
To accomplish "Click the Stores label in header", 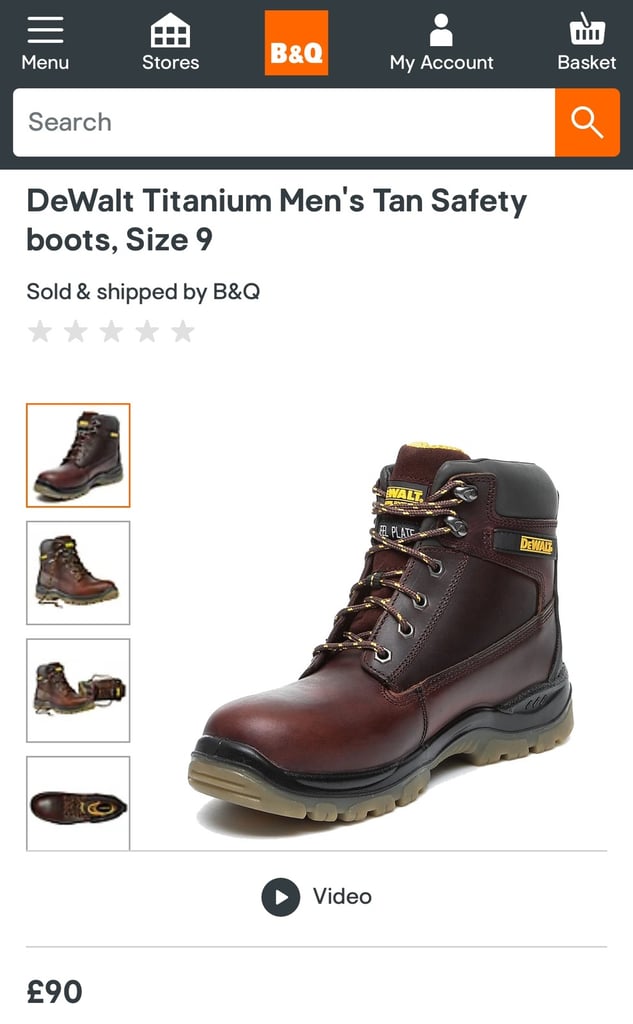I will 170,63.
